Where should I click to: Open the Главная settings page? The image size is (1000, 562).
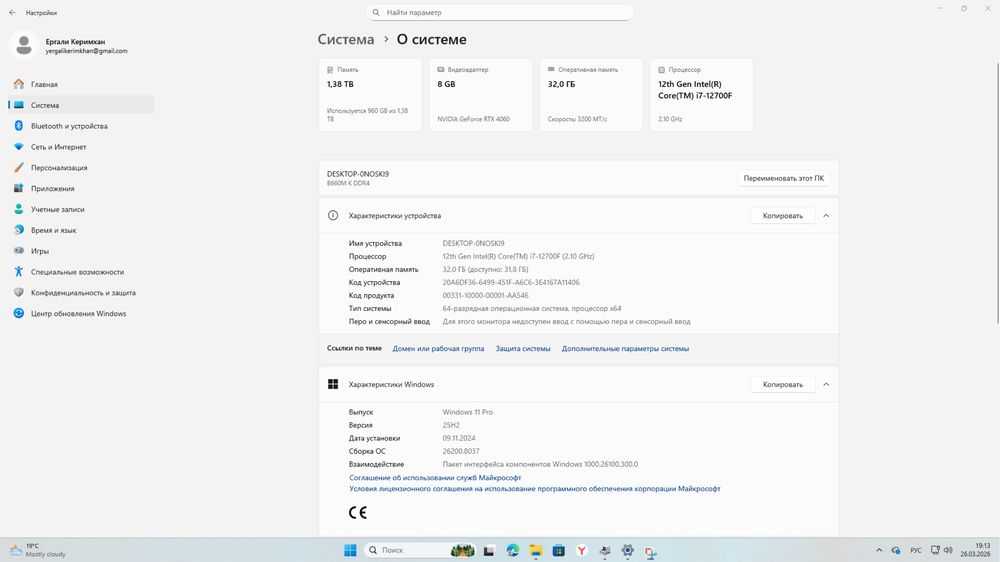pyautogui.click(x=44, y=85)
